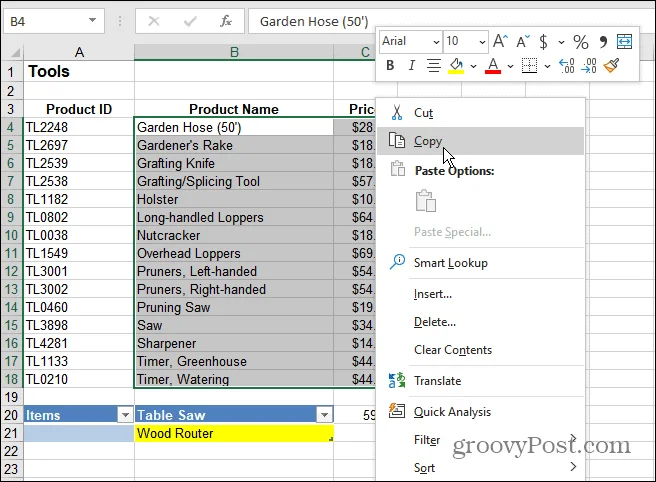656x482 pixels.
Task: Select cell TL0210
Action: tap(79, 379)
